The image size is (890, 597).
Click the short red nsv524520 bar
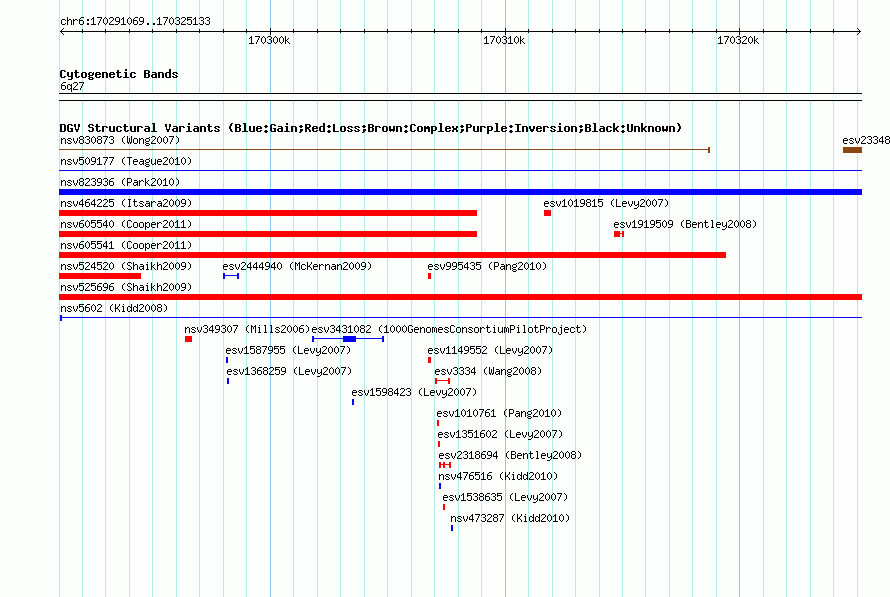point(100,276)
